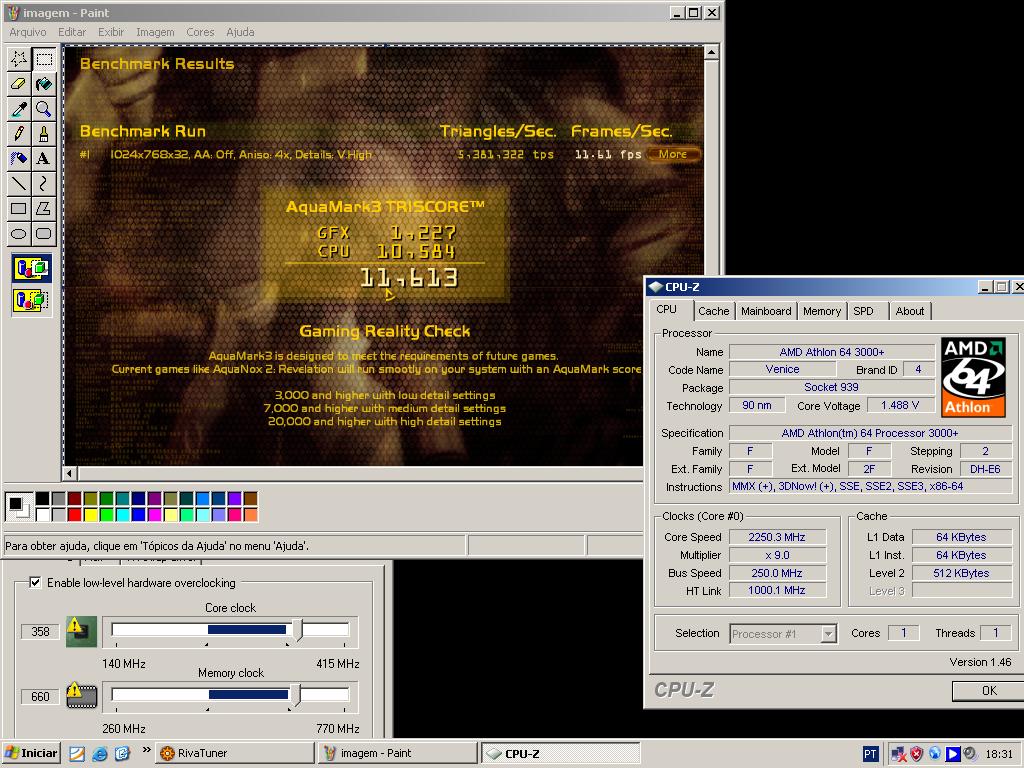Screen dimensions: 1024x768
Task: Expand the quick launch overflow chevron
Action: click(x=146, y=750)
